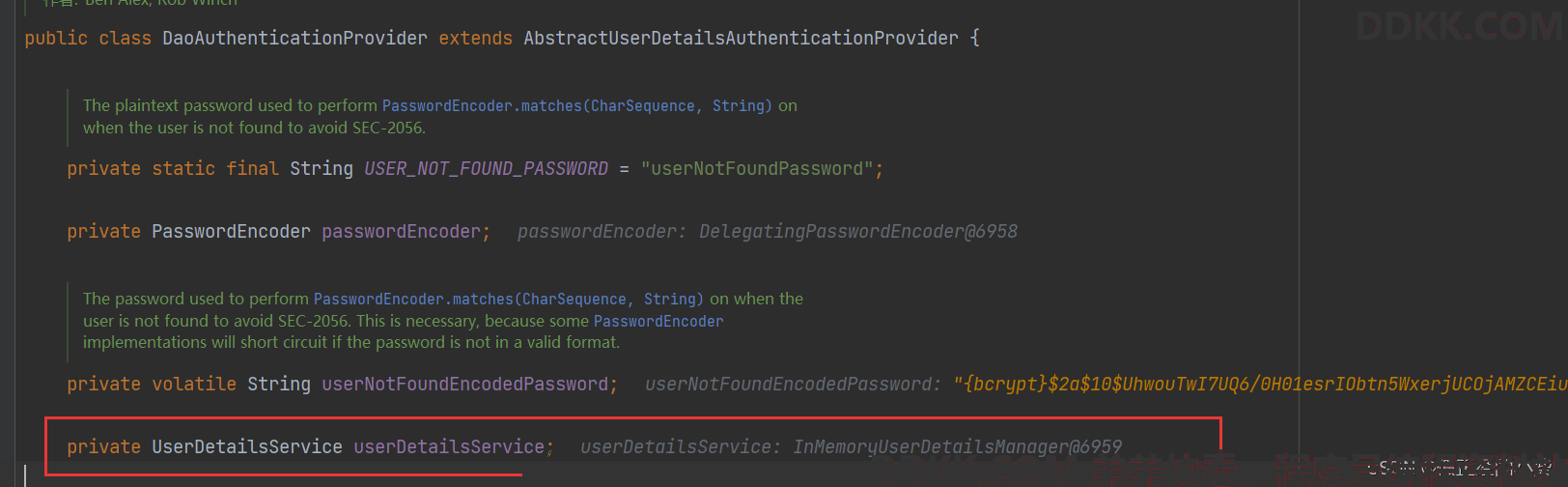Click the userDetailsService field name
The width and height of the screenshot is (1568, 487).
(449, 447)
